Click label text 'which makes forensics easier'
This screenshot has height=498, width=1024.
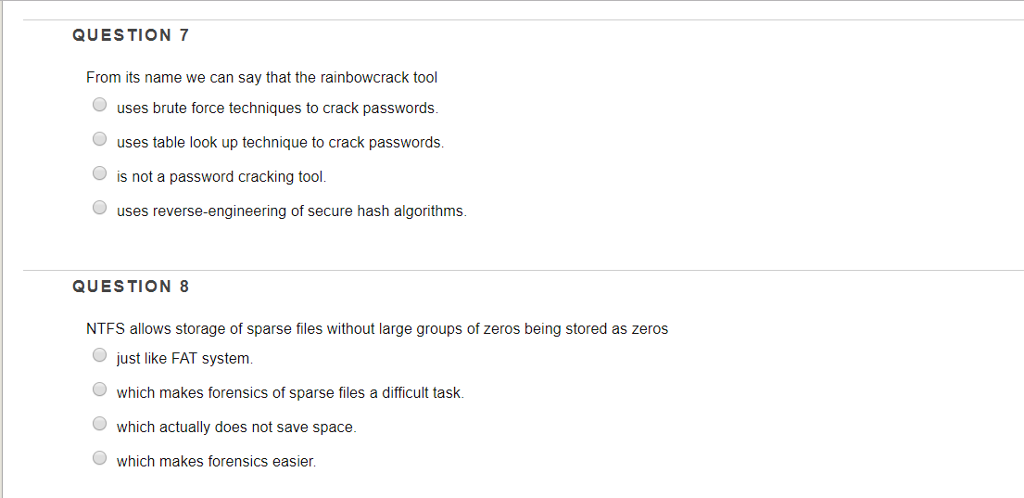[x=216, y=462]
